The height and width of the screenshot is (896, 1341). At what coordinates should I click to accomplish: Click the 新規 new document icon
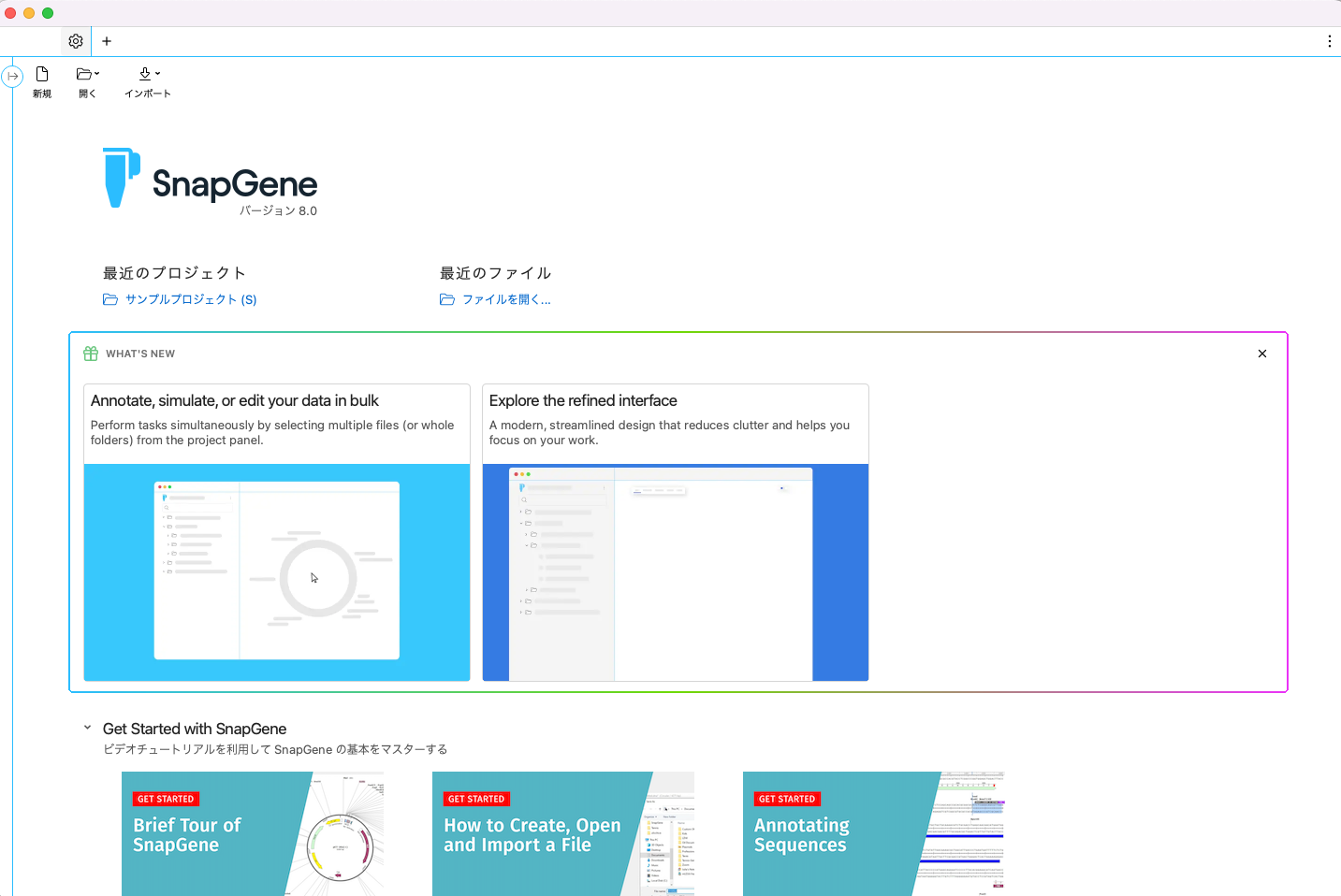point(42,74)
